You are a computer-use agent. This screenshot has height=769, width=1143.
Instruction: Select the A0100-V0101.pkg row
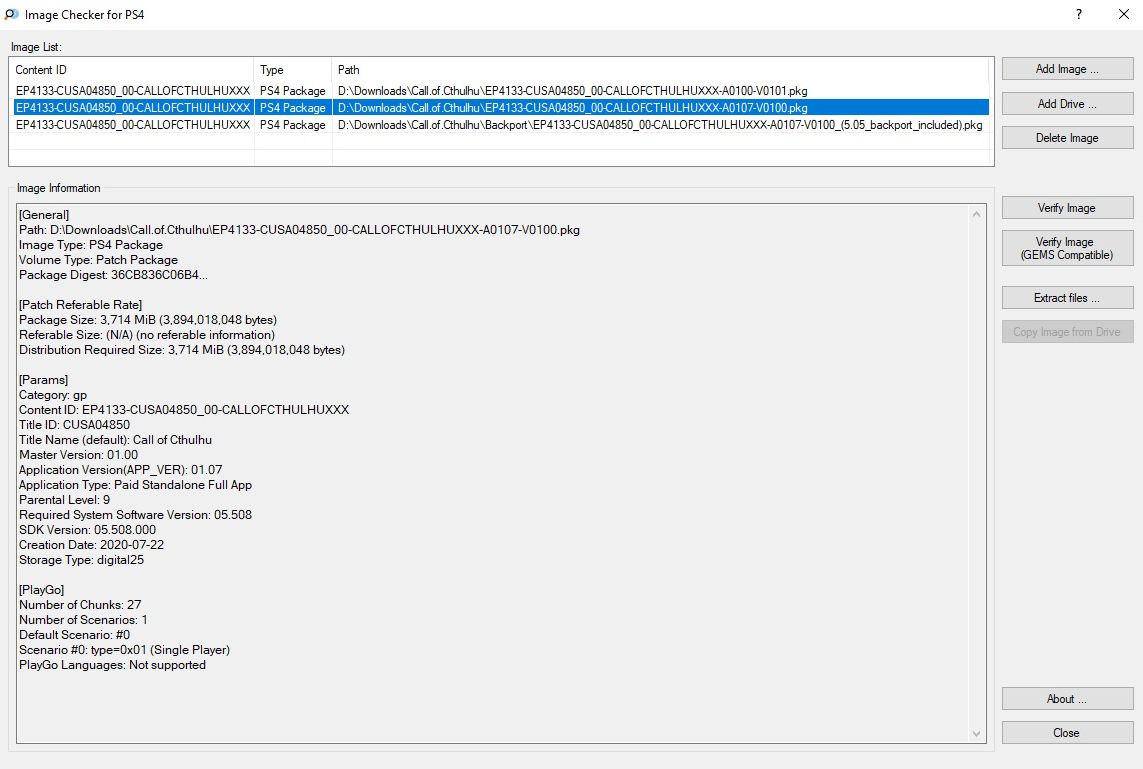[501, 91]
